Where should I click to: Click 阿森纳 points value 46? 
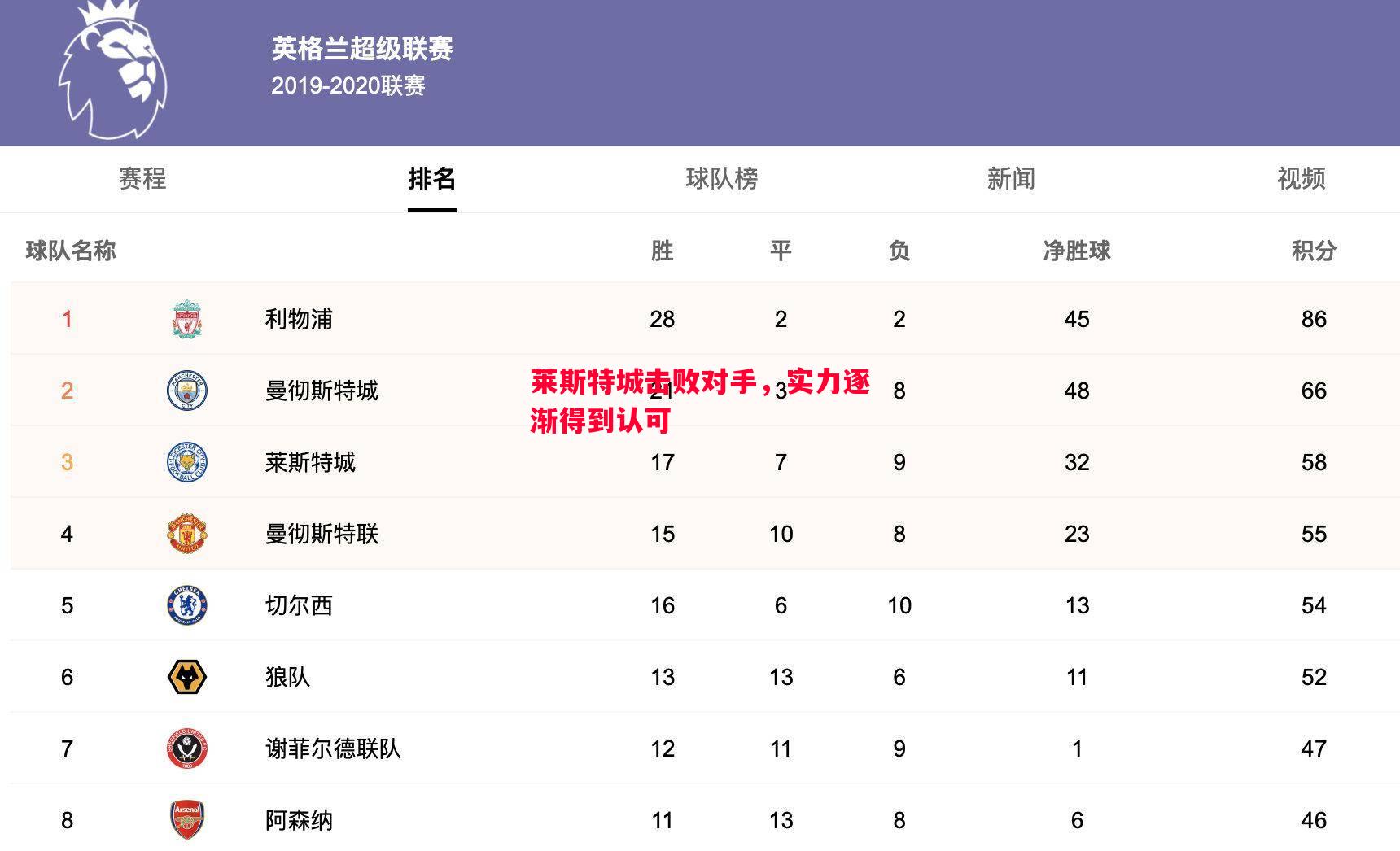click(1314, 820)
